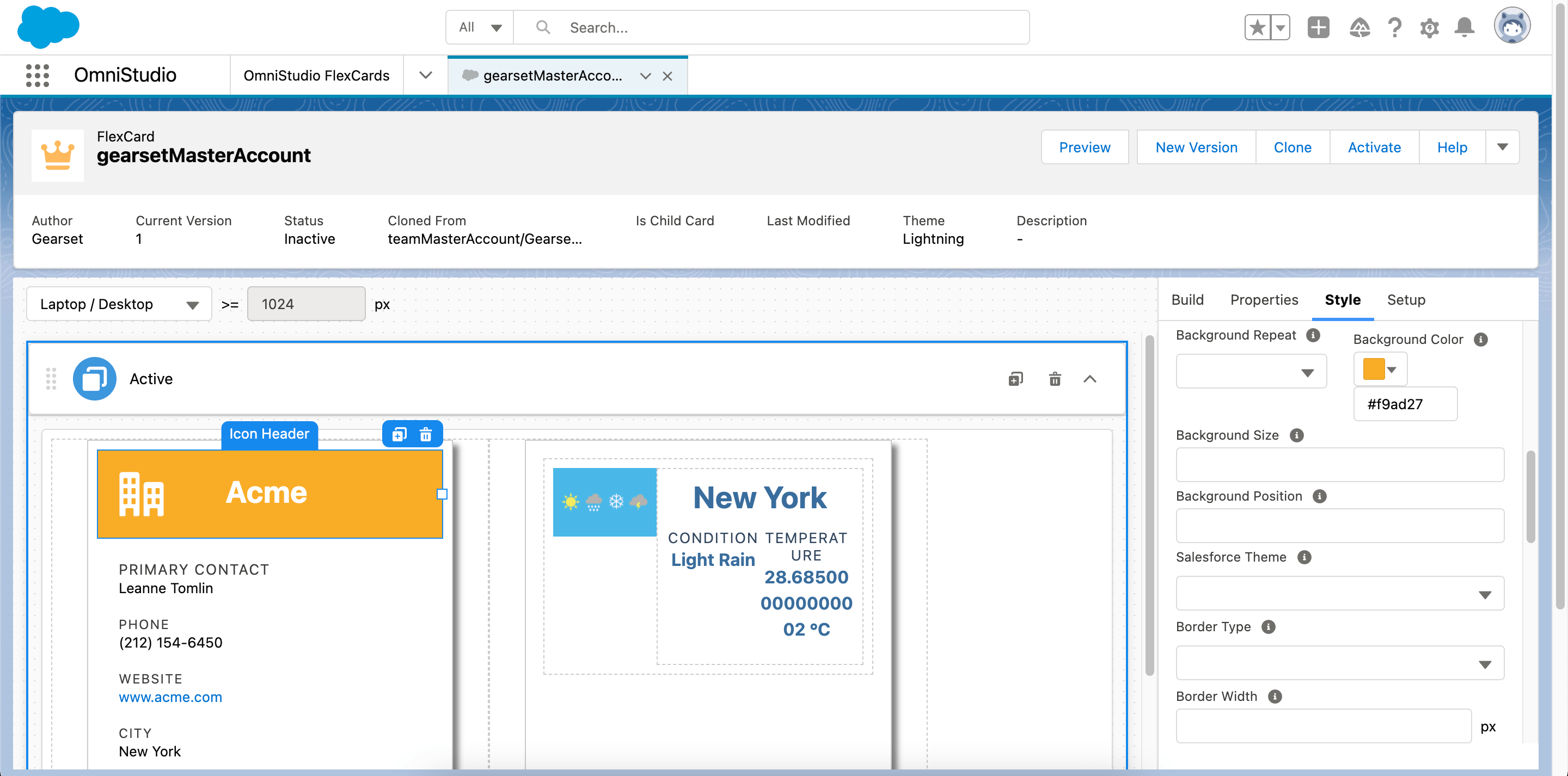
Task: Expand the Salesforce Theme dropdown
Action: (x=1339, y=593)
